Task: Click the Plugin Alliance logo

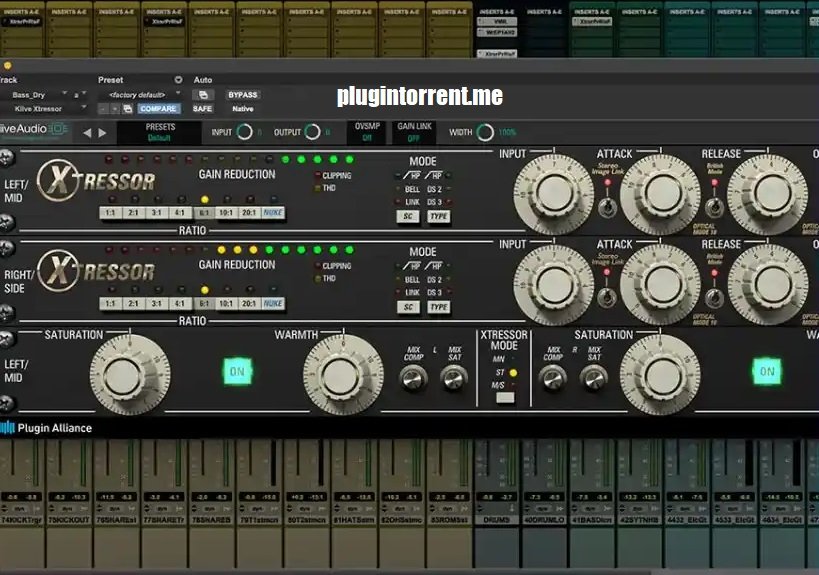Action: pos(46,428)
